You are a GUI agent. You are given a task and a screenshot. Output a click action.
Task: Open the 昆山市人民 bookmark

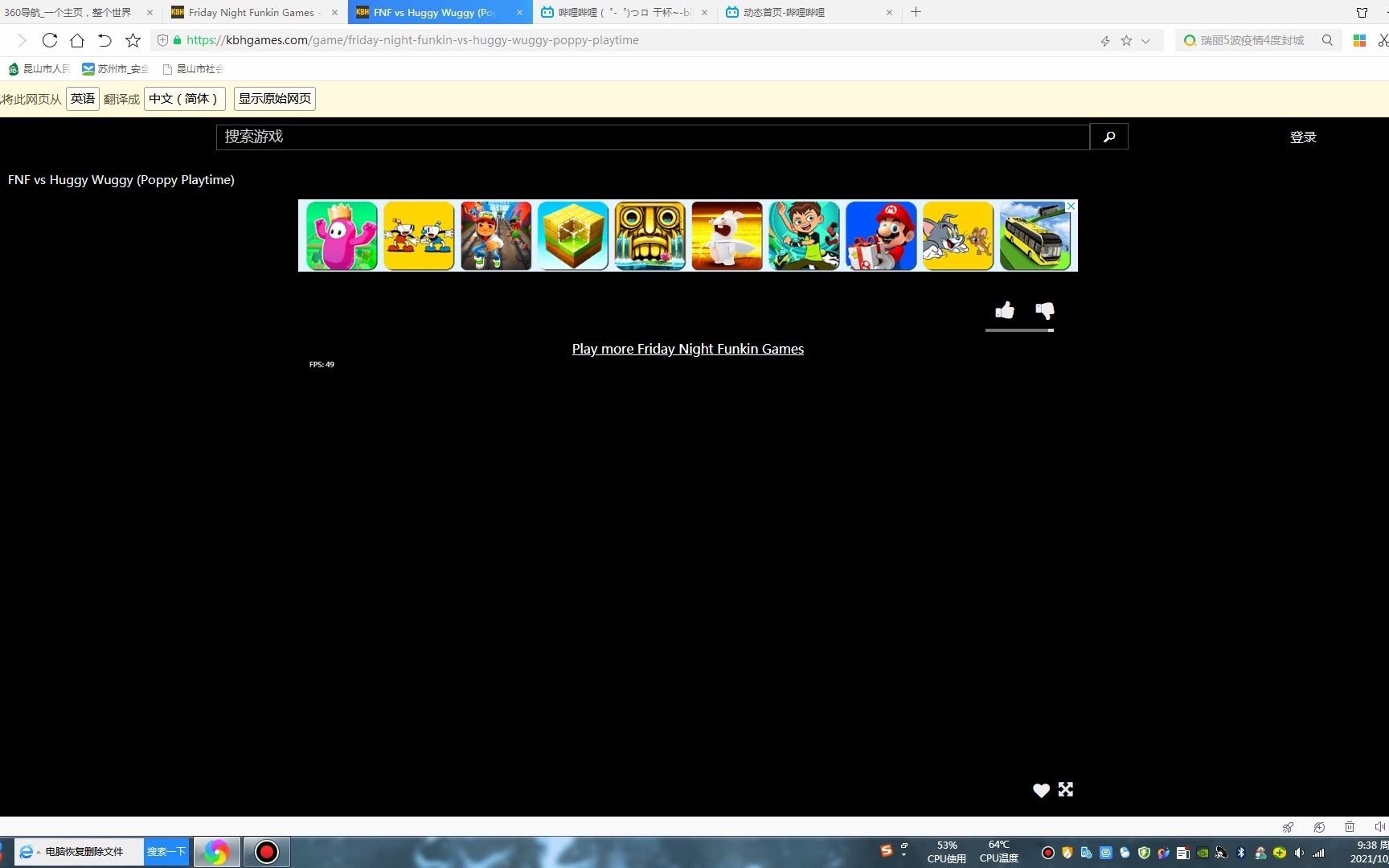(39, 69)
